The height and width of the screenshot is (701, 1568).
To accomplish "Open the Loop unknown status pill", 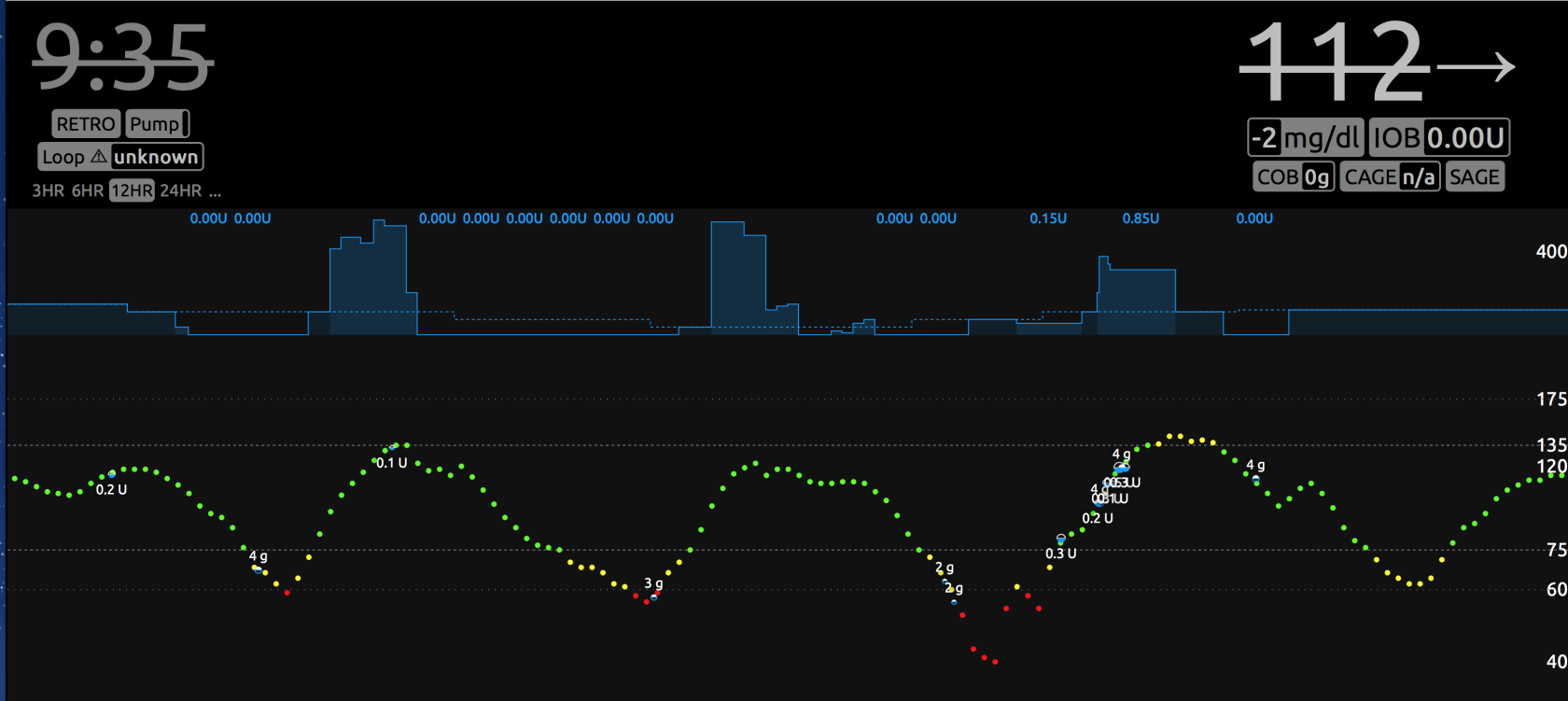I will [120, 157].
